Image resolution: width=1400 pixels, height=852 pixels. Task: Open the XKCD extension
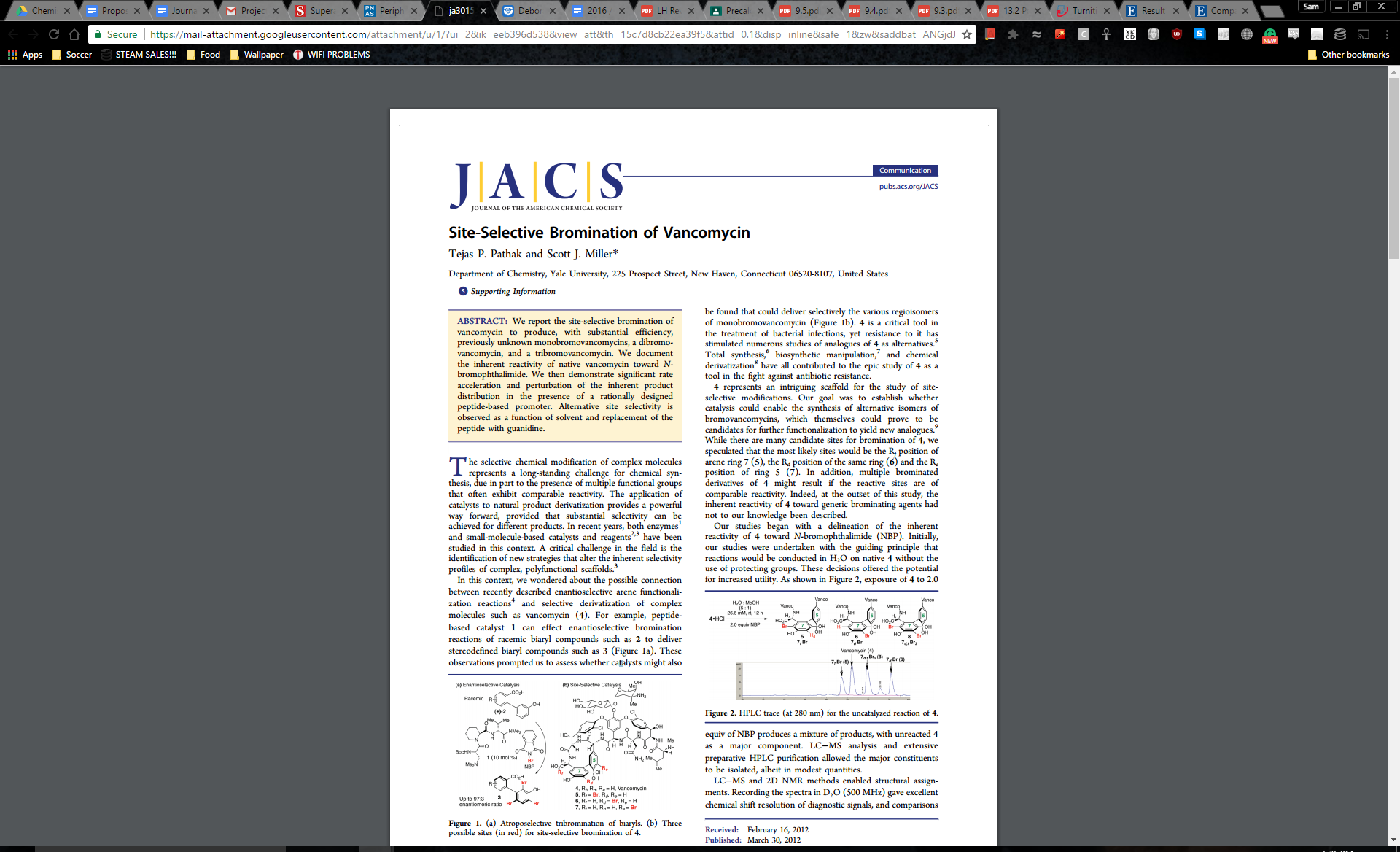coord(1130,34)
